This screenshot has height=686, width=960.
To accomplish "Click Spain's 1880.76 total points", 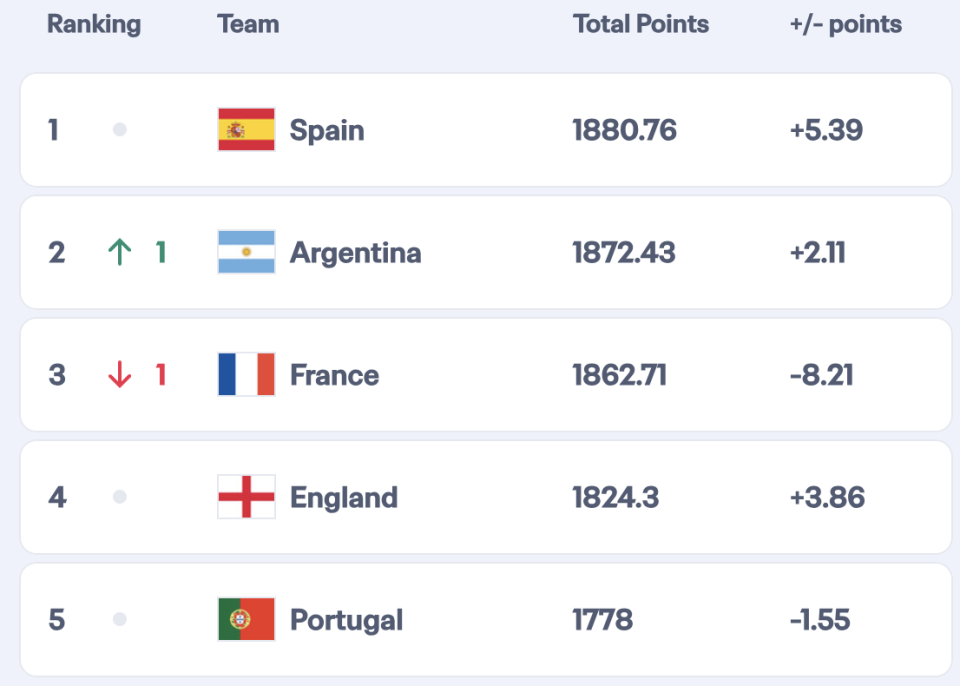I will click(x=624, y=130).
